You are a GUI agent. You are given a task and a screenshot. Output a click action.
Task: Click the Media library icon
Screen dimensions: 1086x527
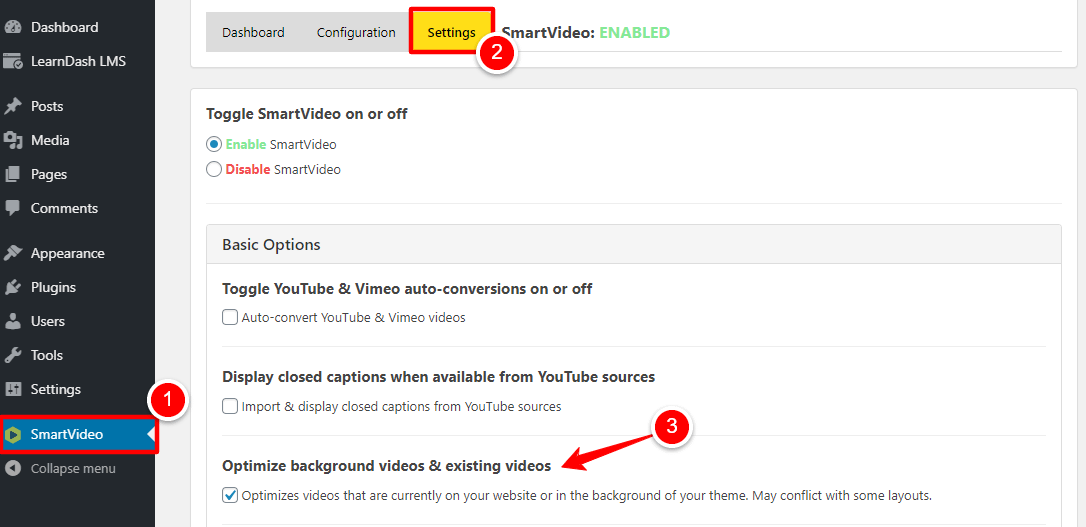pyautogui.click(x=12, y=141)
